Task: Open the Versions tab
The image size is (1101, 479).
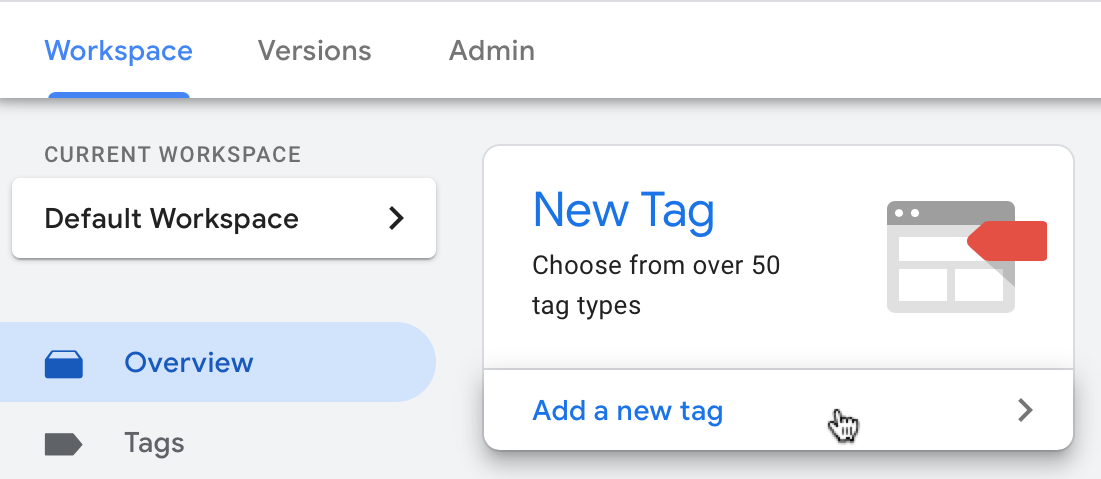Action: (314, 51)
